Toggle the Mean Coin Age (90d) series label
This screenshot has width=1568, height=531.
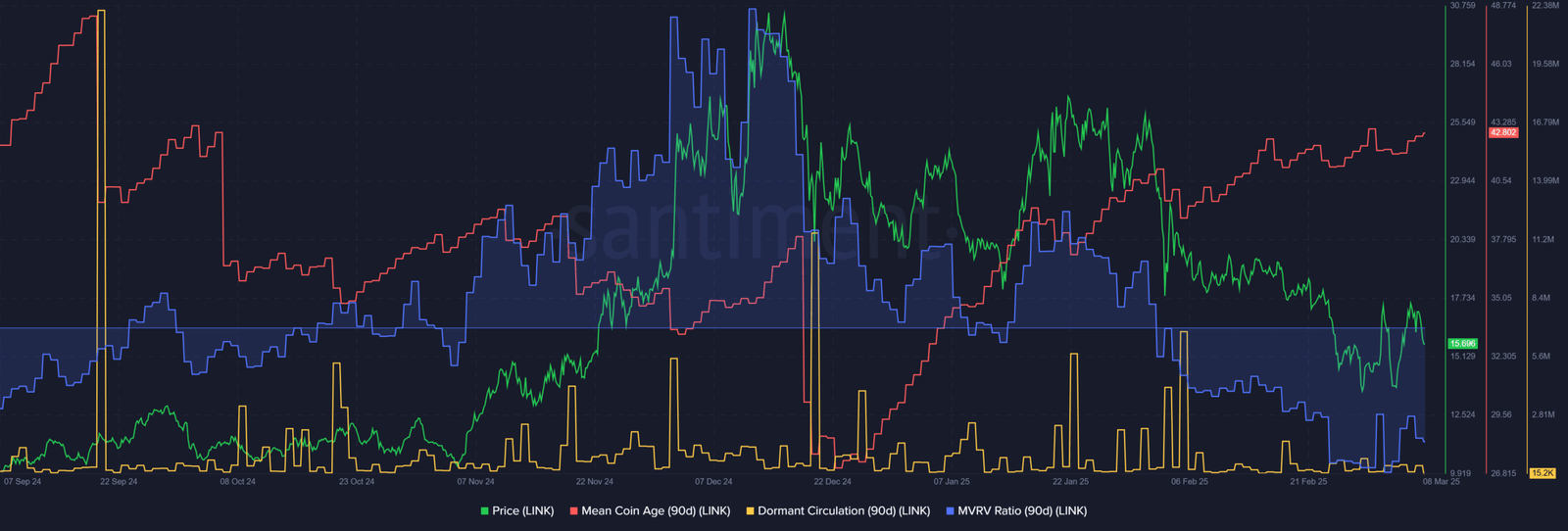point(656,511)
